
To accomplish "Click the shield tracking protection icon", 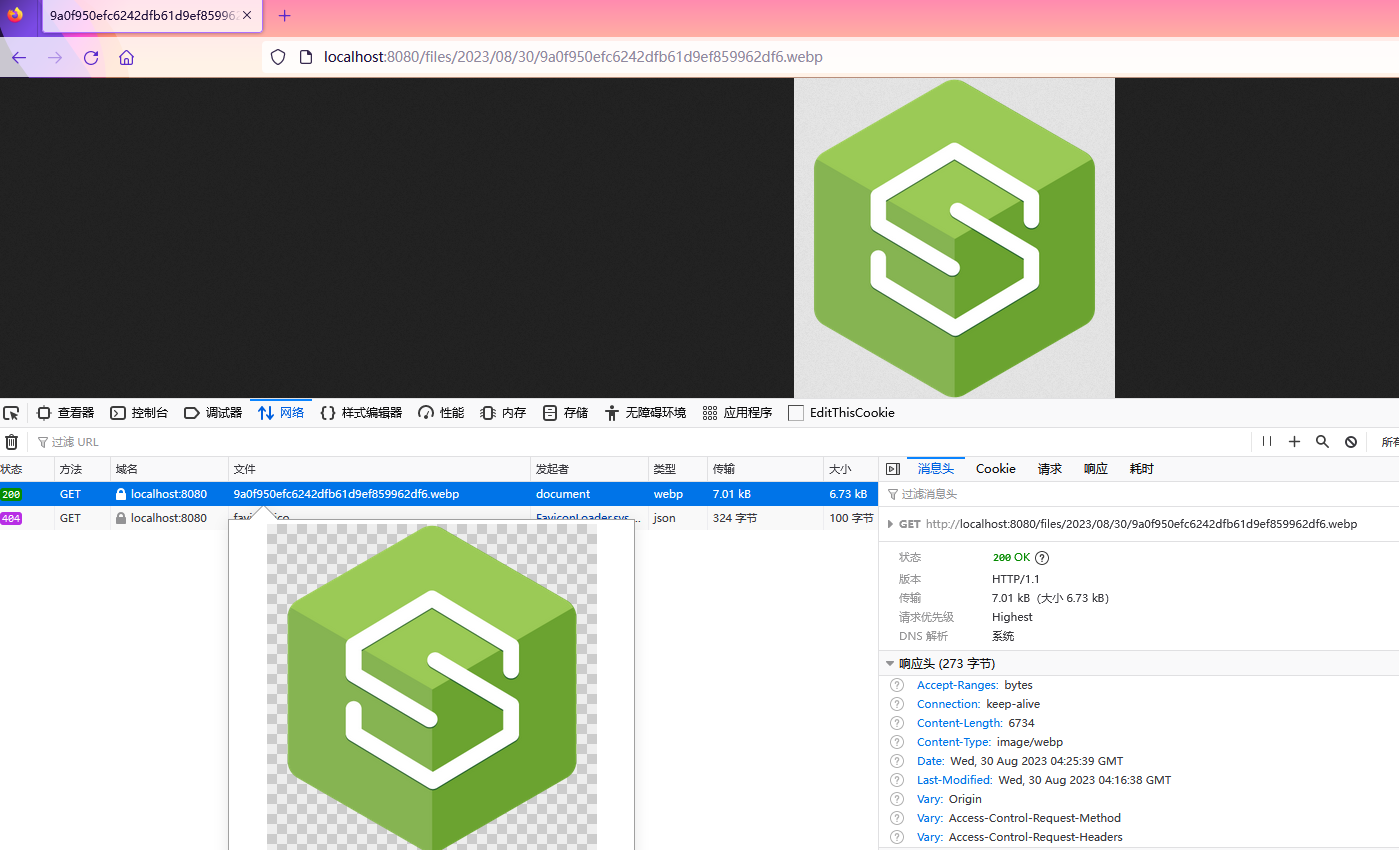I will pyautogui.click(x=279, y=57).
